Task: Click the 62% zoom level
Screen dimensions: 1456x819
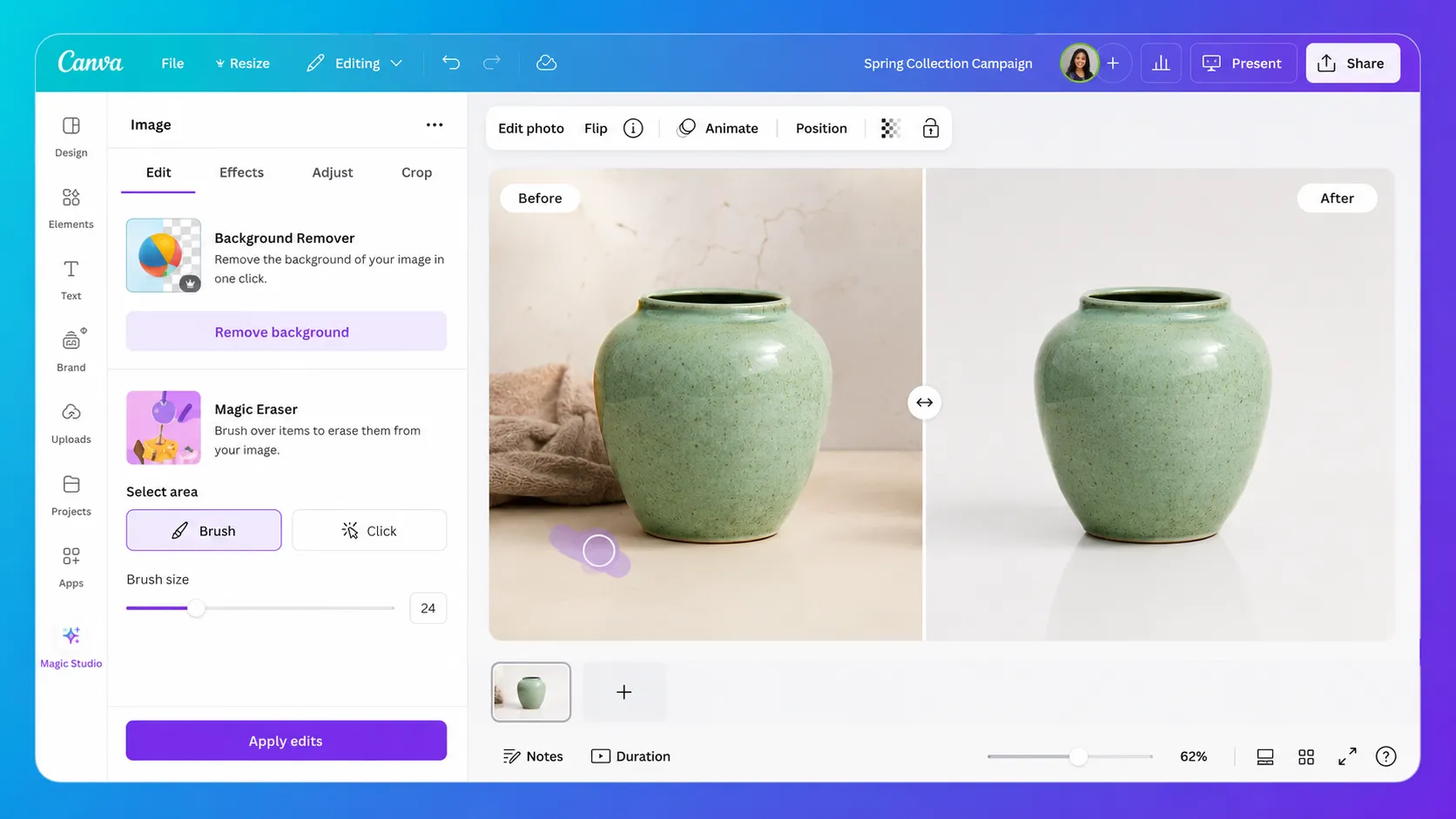Action: pyautogui.click(x=1193, y=756)
